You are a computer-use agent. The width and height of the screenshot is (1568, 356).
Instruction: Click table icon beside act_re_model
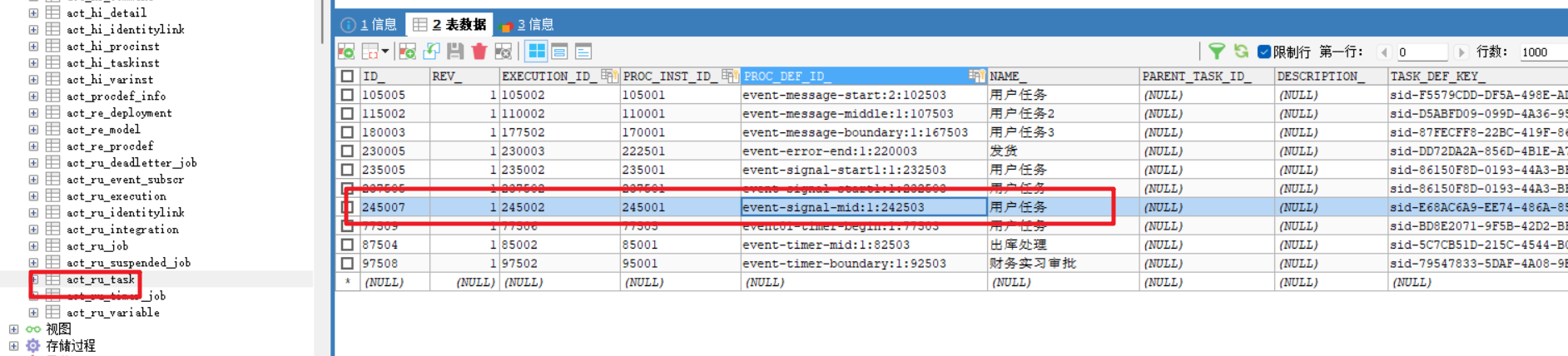52,129
